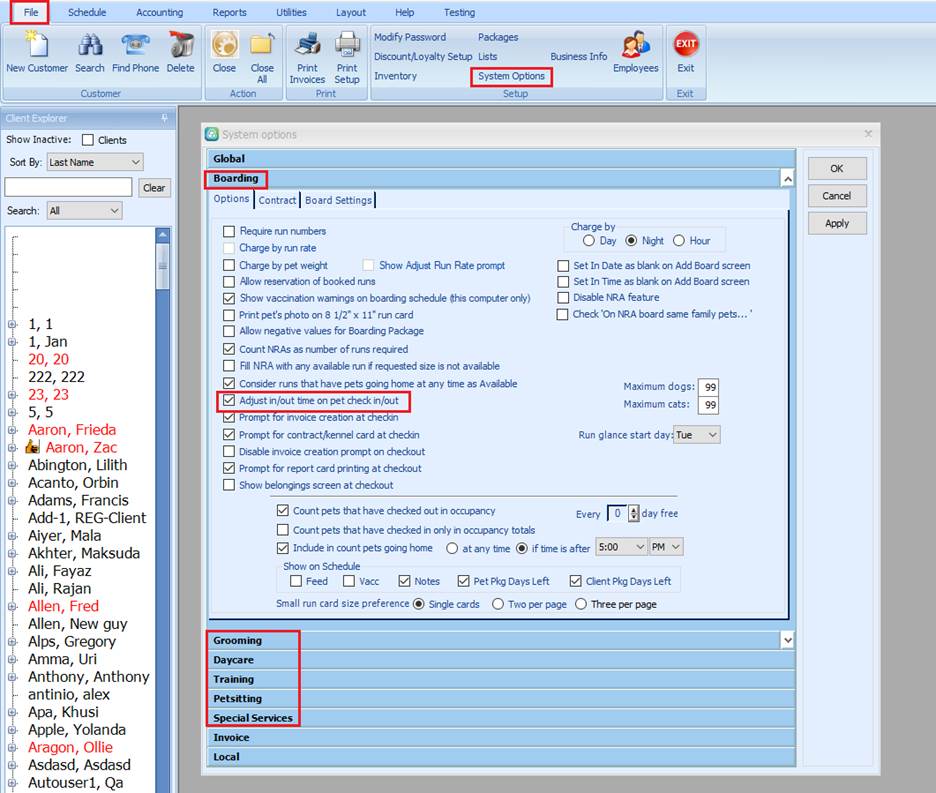Open the Run glance start day dropdown
This screenshot has width=936, height=793.
pyautogui.click(x=697, y=435)
